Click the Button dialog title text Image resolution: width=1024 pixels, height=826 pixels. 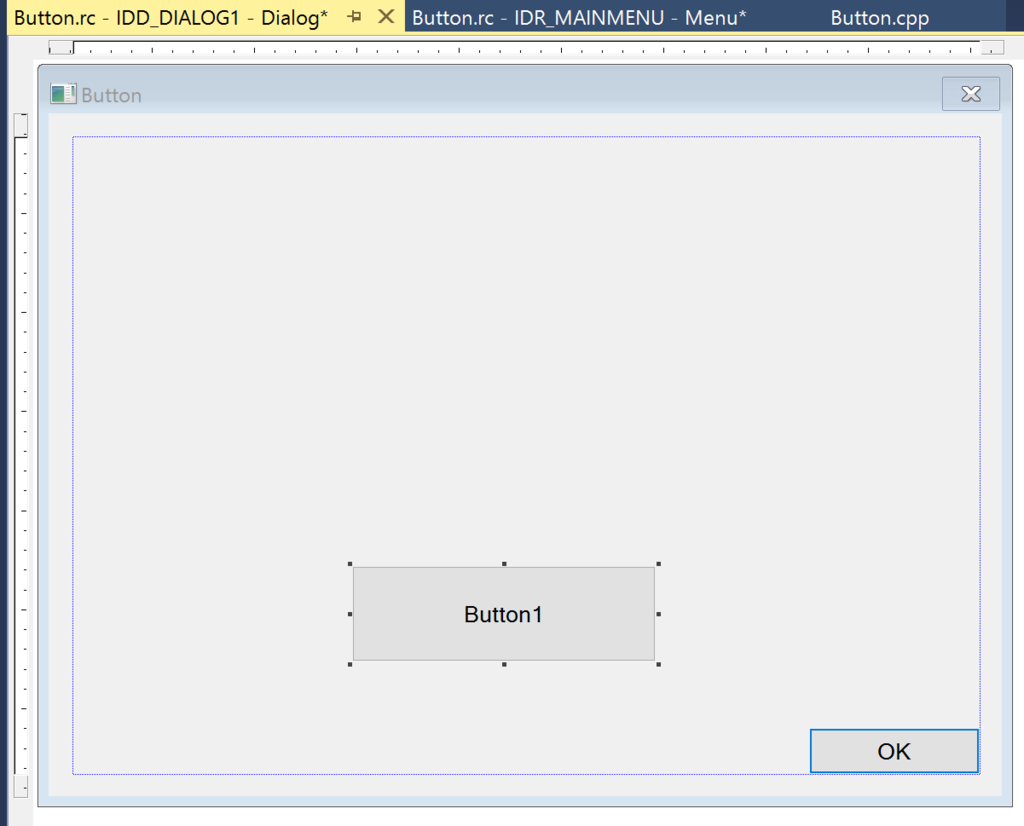(x=111, y=95)
